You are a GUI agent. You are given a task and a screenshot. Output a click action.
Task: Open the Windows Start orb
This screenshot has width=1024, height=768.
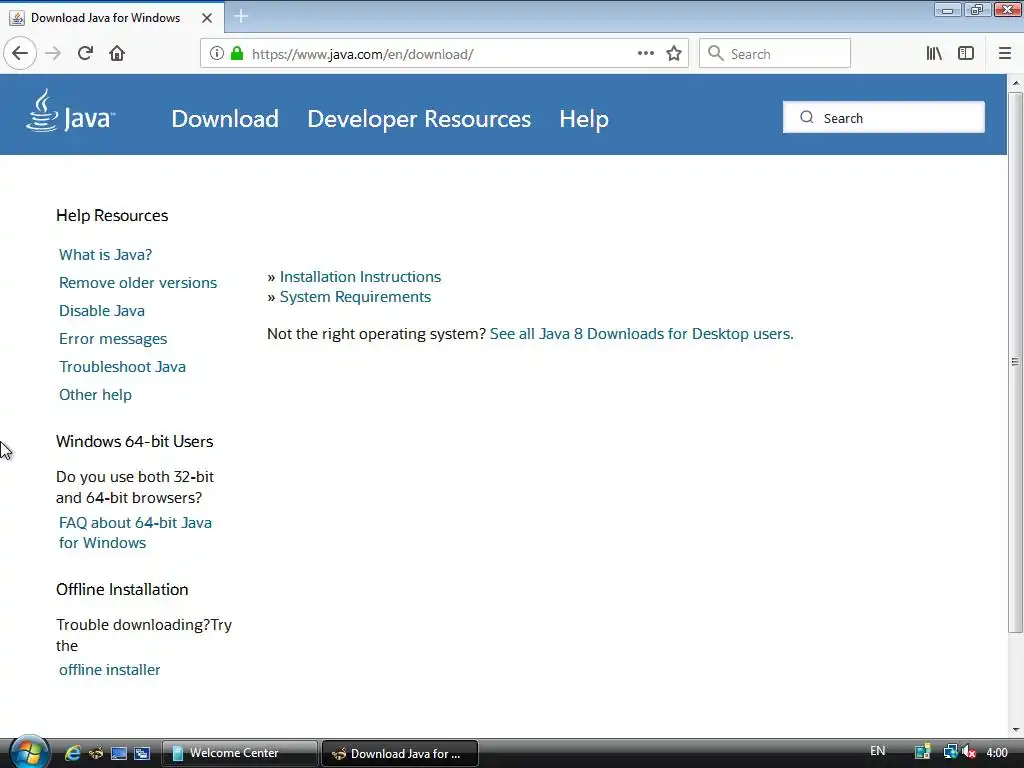[28, 752]
